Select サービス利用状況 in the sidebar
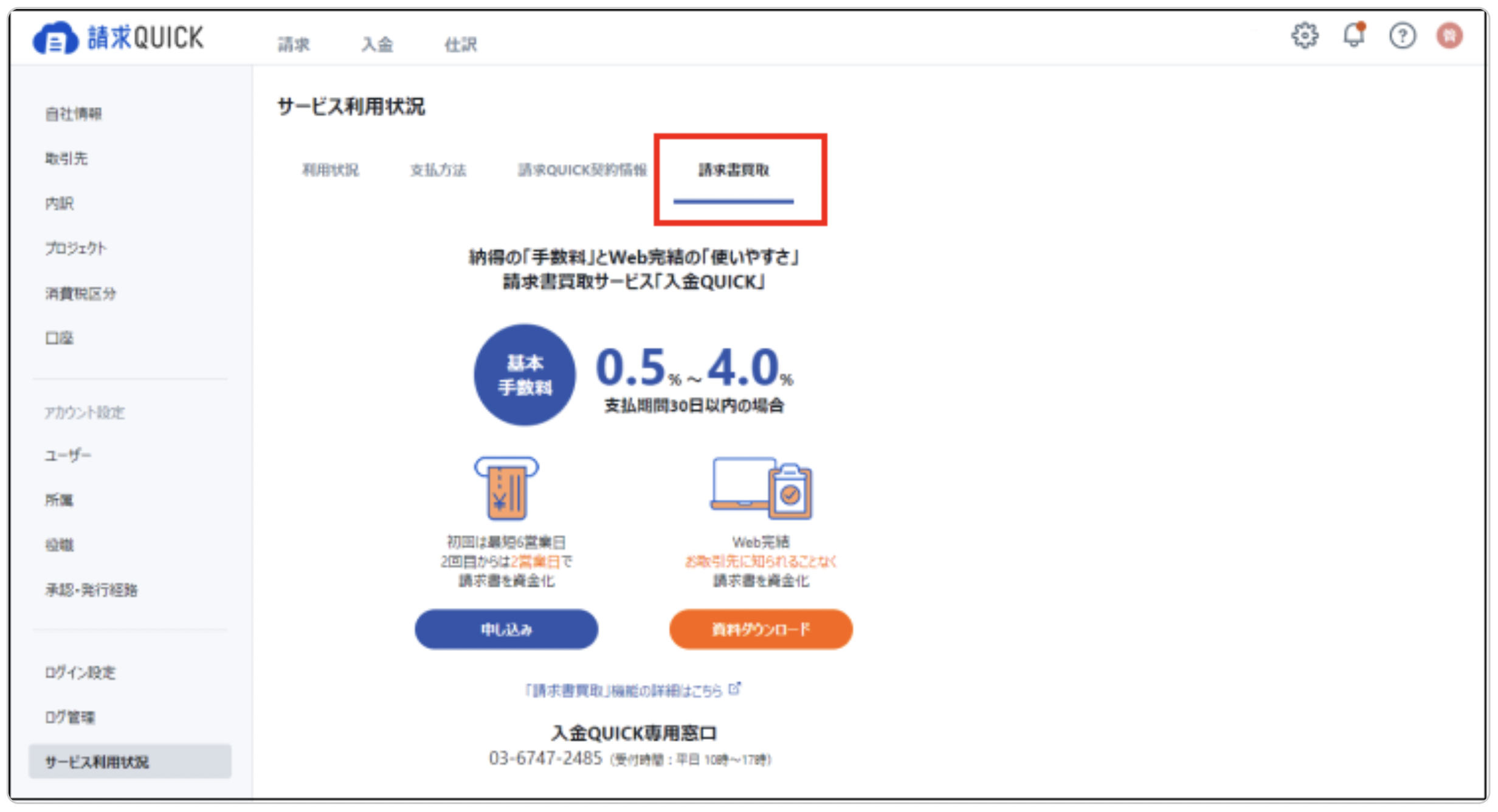Image resolution: width=1498 pixels, height=812 pixels. click(x=130, y=762)
